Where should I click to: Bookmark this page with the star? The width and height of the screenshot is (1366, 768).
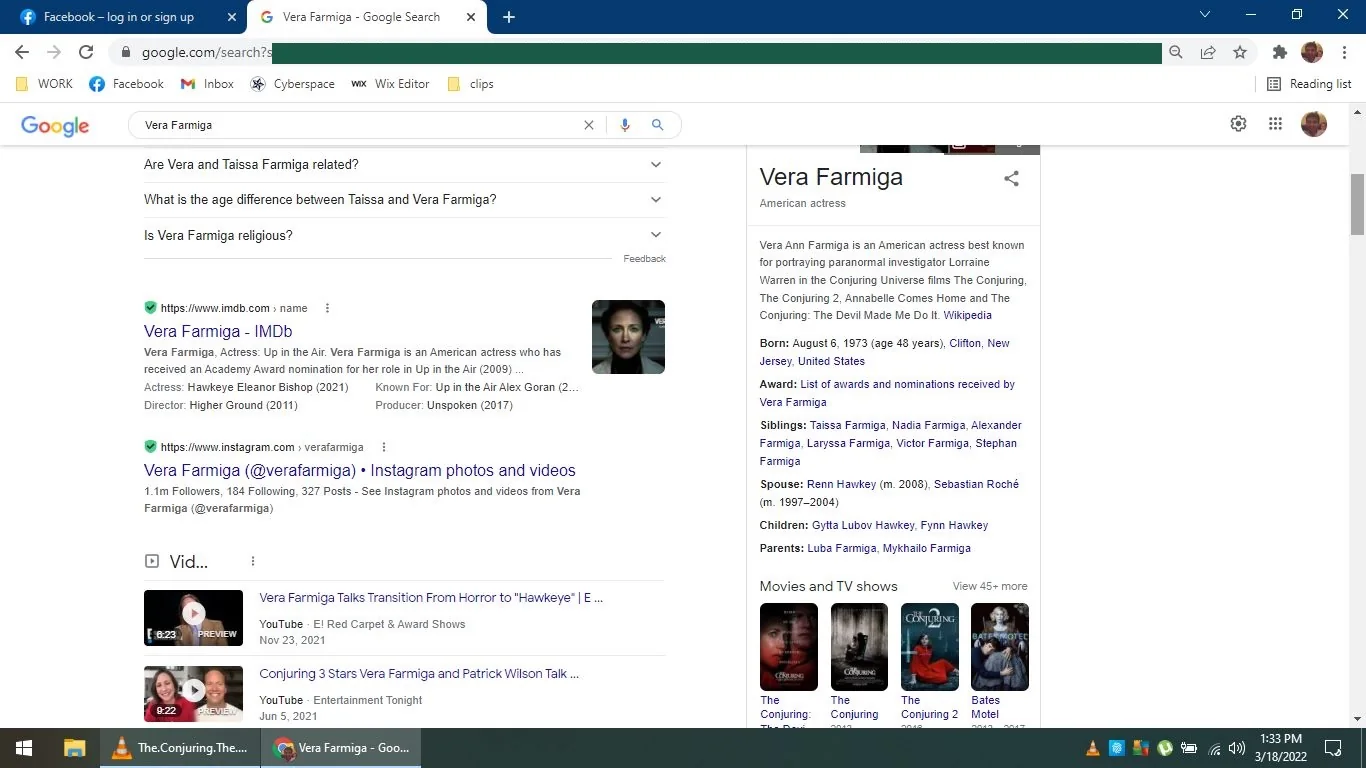pyautogui.click(x=1240, y=52)
